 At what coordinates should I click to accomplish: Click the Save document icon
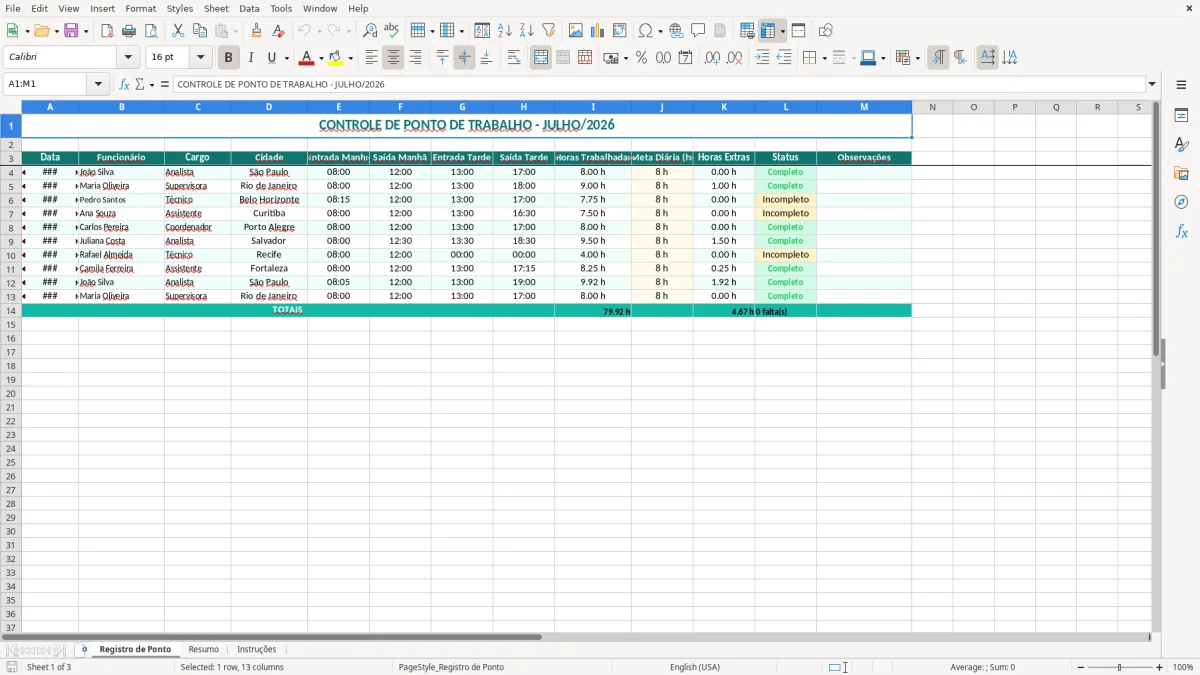[x=71, y=31]
